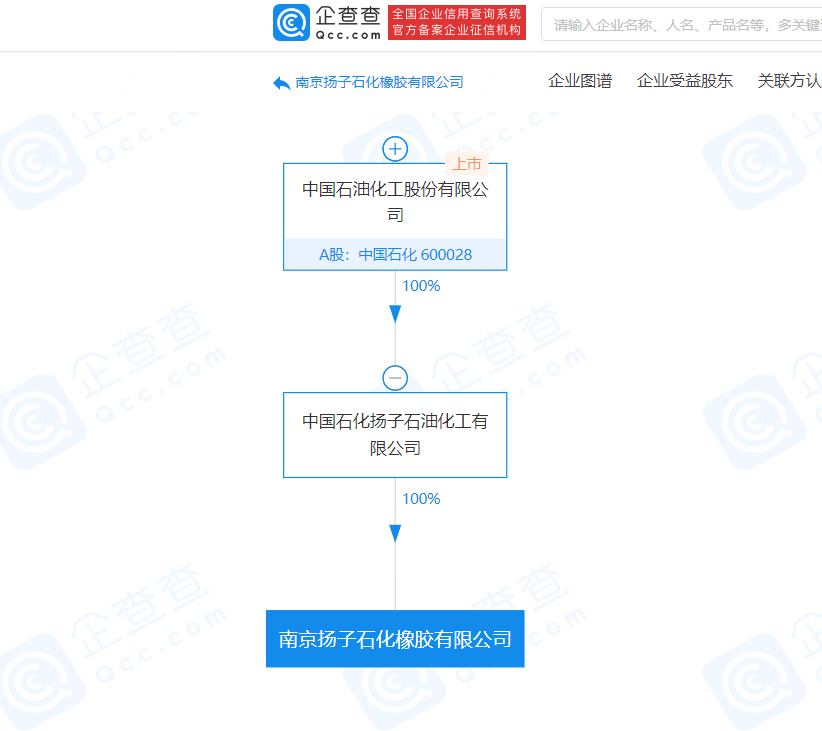Click the 100% label below 中国石化扬子石油化工有限公司
The height and width of the screenshot is (731, 822).
421,499
